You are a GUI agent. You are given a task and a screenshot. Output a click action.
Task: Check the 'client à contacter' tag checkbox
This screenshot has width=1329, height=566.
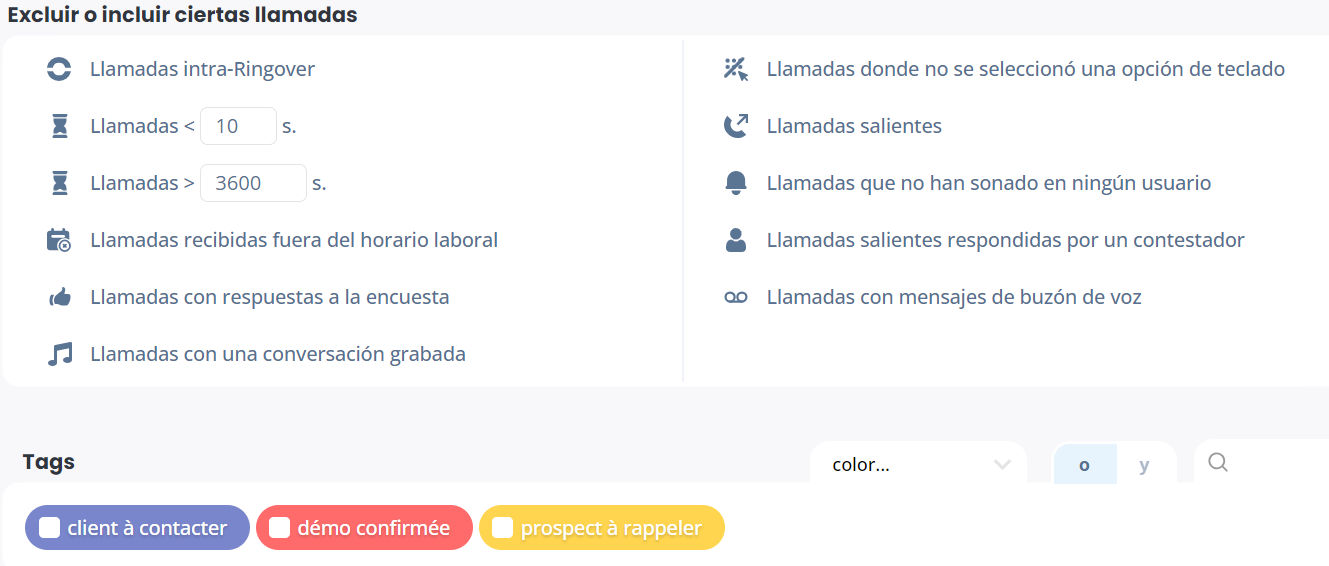click(49, 528)
